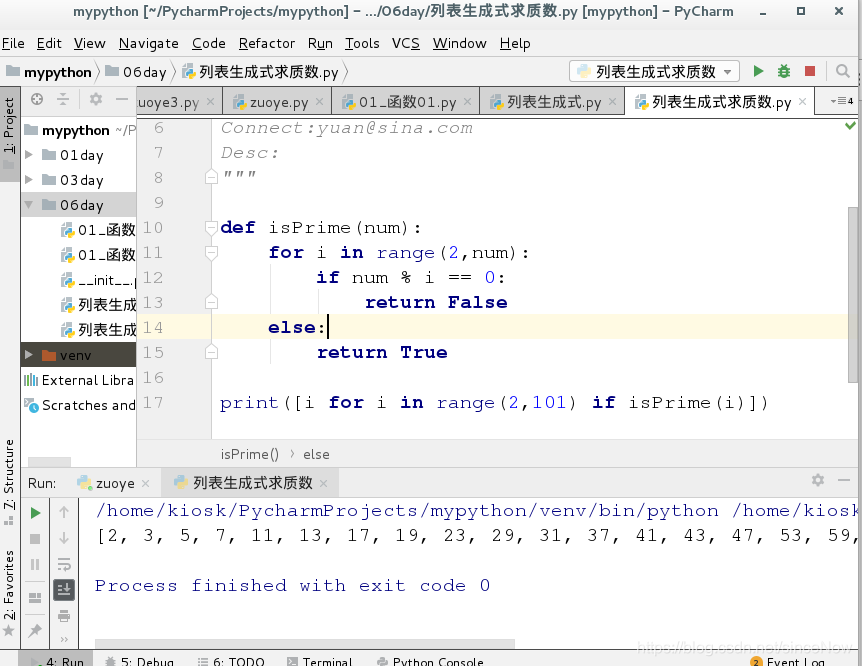This screenshot has height=666, width=862.
Task: Select Scratches and Consoles node
Action: pos(79,405)
